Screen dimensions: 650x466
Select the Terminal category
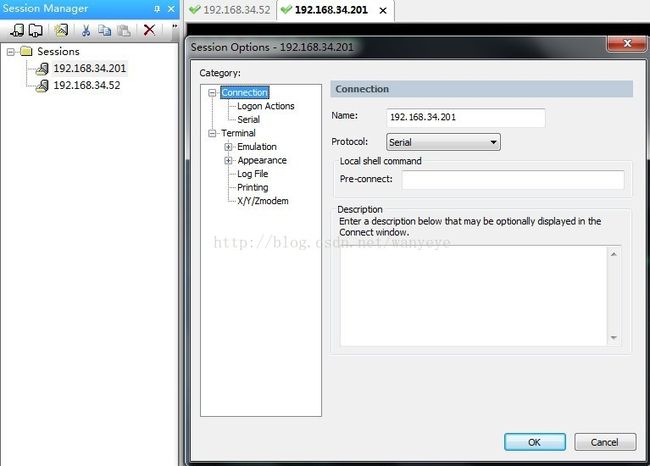(x=238, y=133)
